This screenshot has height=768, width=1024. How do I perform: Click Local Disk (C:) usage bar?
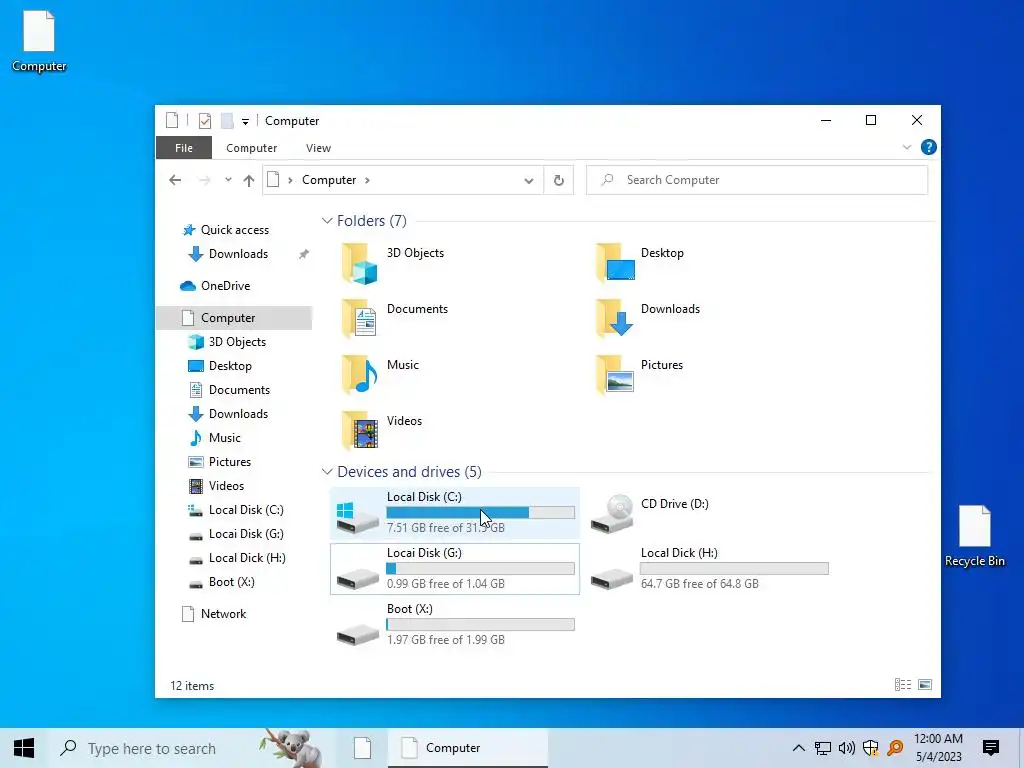481,513
